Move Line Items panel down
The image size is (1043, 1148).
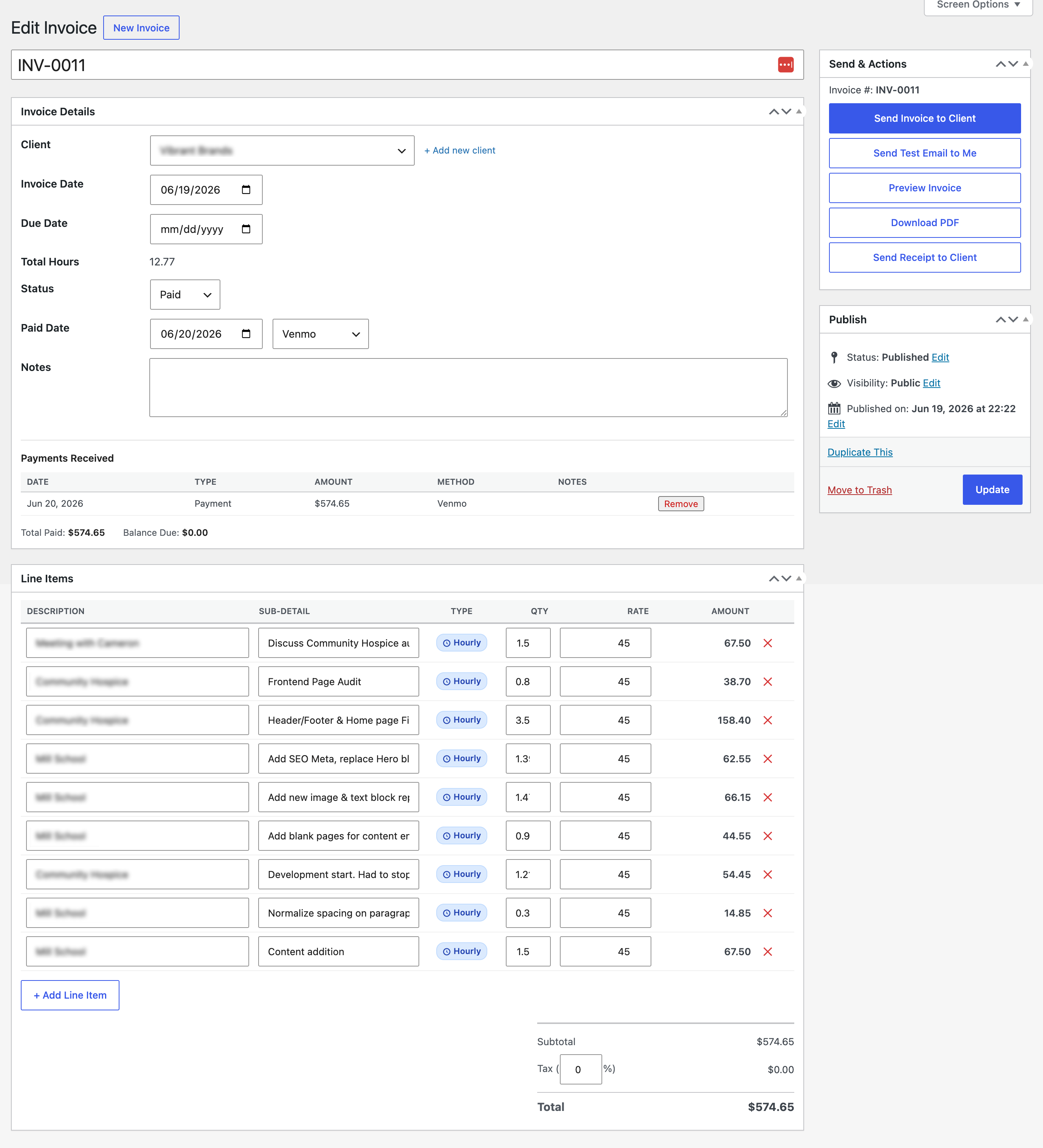click(x=786, y=579)
